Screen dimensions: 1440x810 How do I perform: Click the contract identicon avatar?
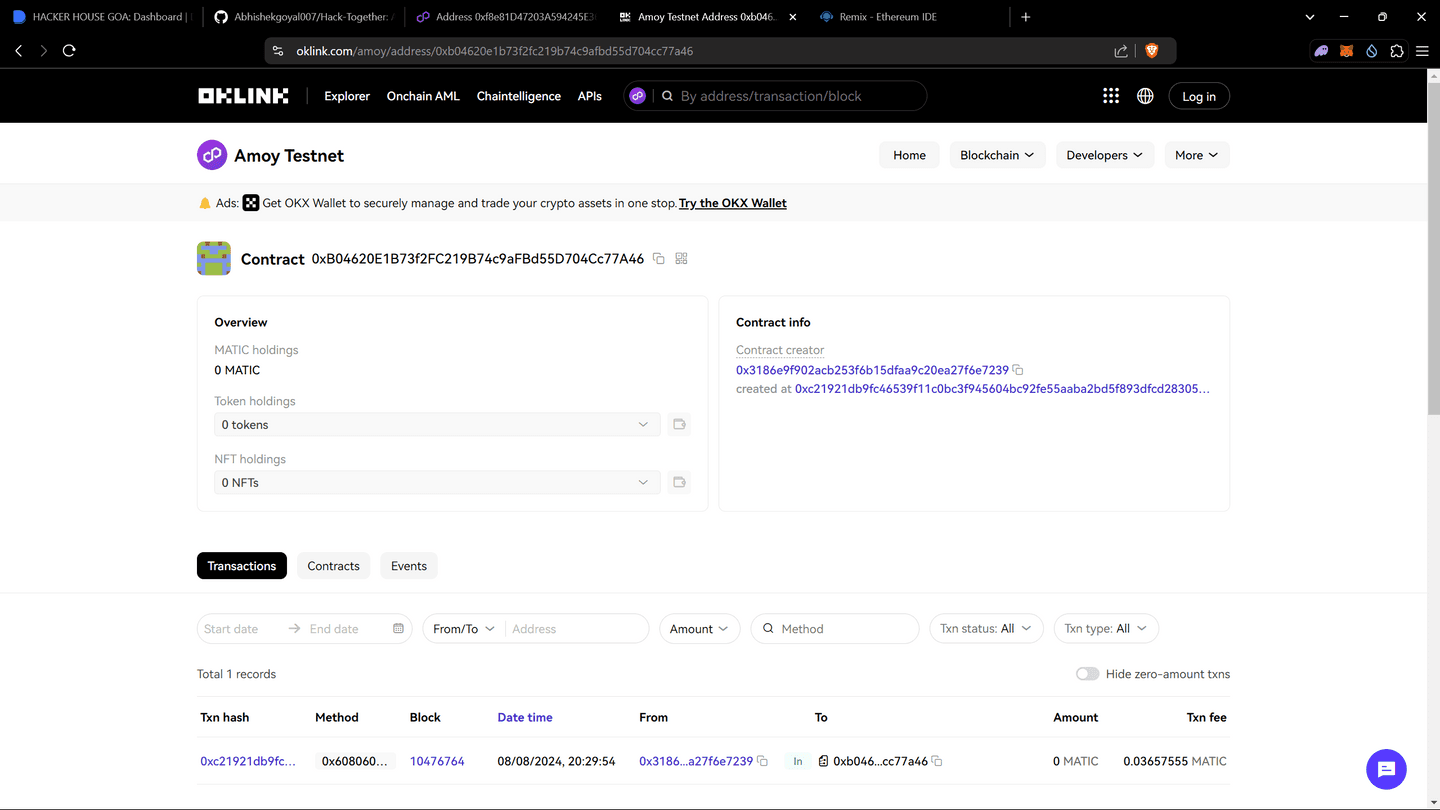coord(214,259)
